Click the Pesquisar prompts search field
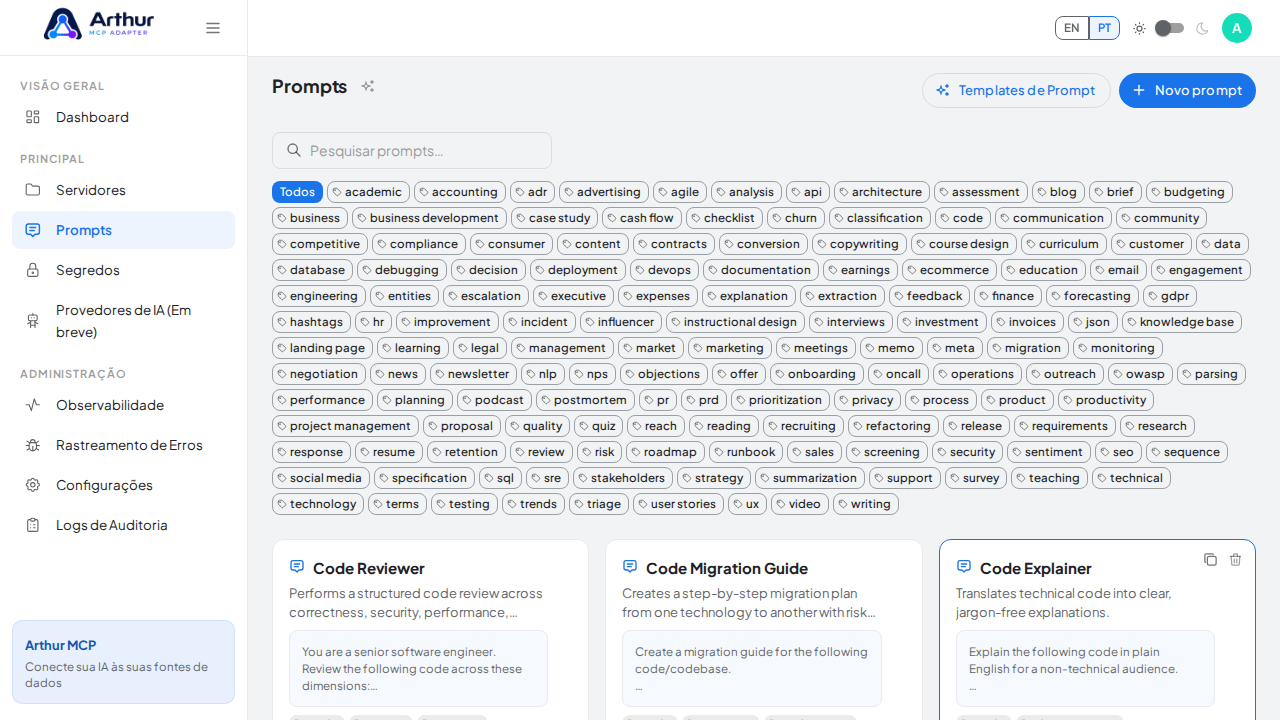The height and width of the screenshot is (720, 1280). [412, 150]
